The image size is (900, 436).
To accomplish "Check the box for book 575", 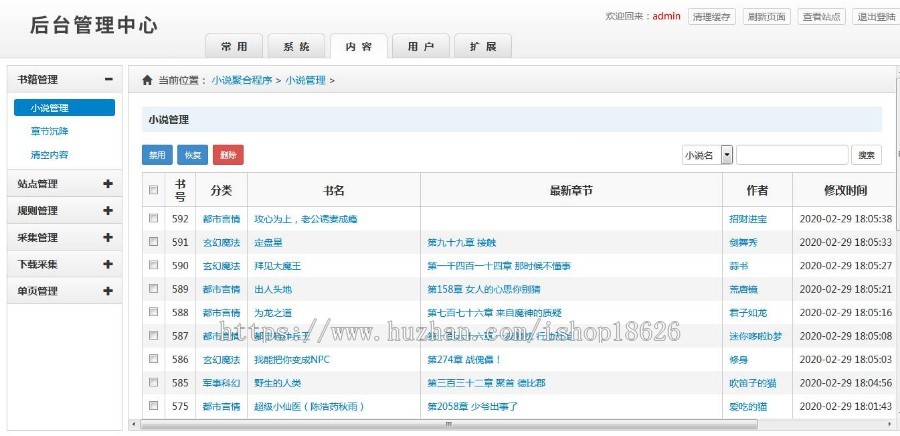I will 153,406.
